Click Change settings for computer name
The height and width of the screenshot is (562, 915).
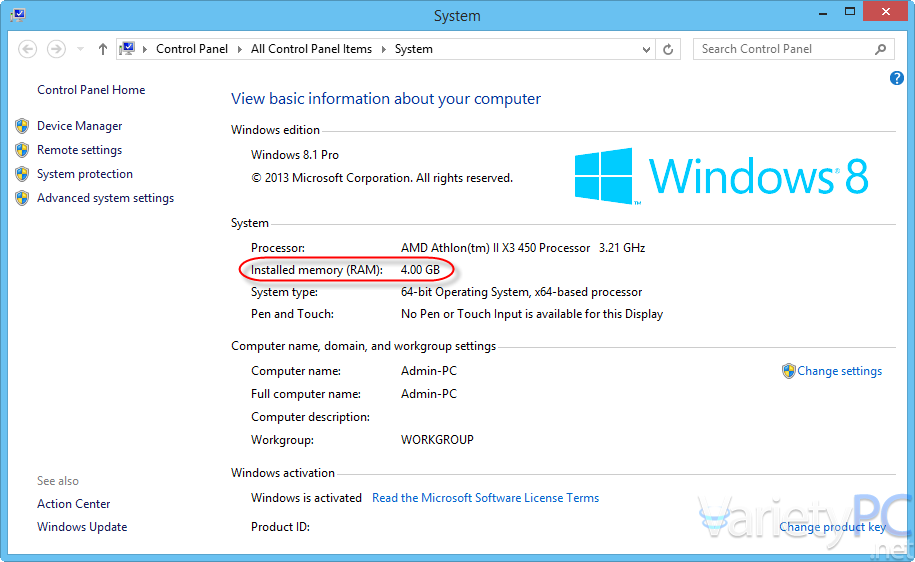click(x=839, y=371)
